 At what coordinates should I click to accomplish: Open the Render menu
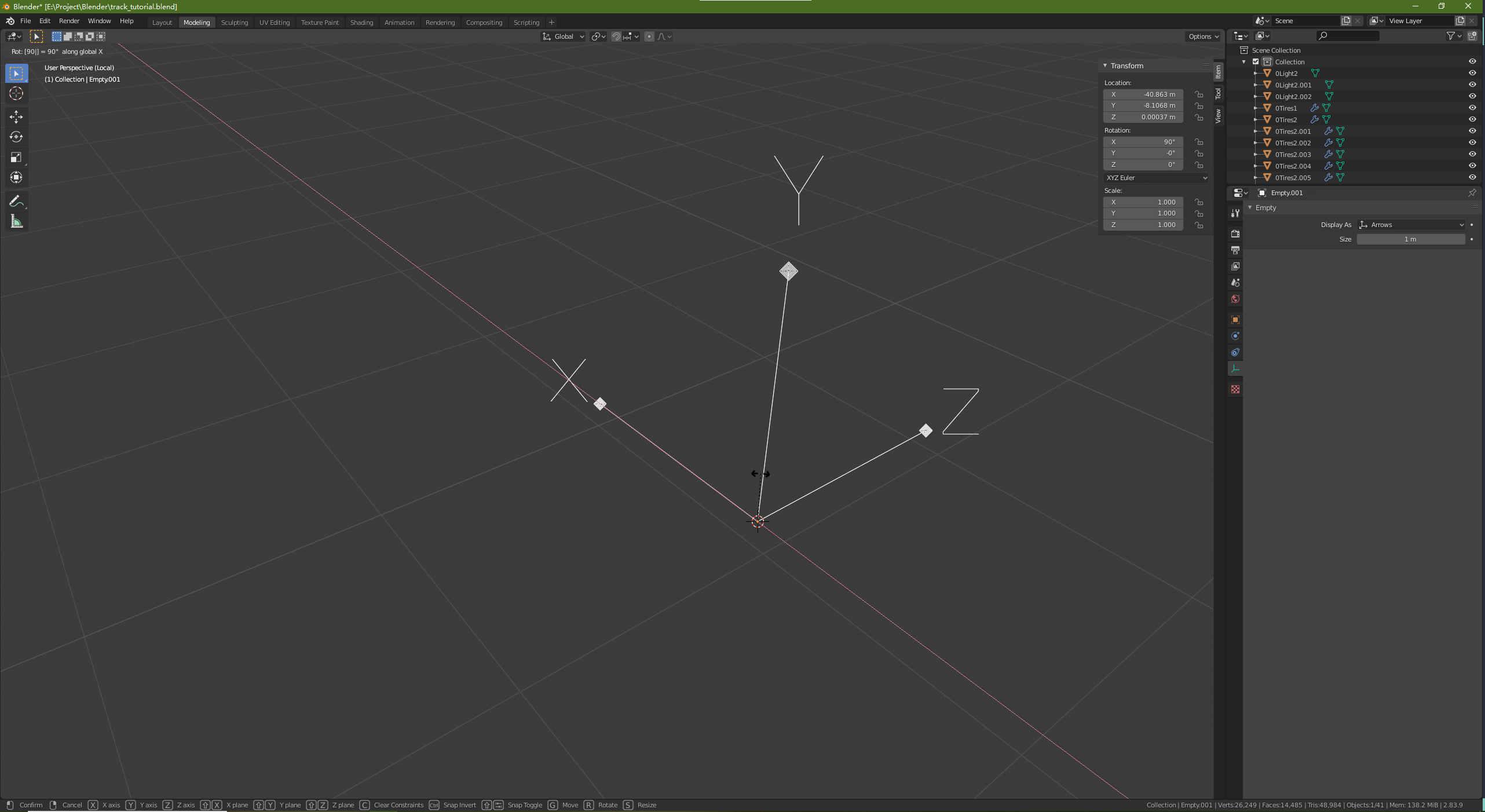pos(69,21)
